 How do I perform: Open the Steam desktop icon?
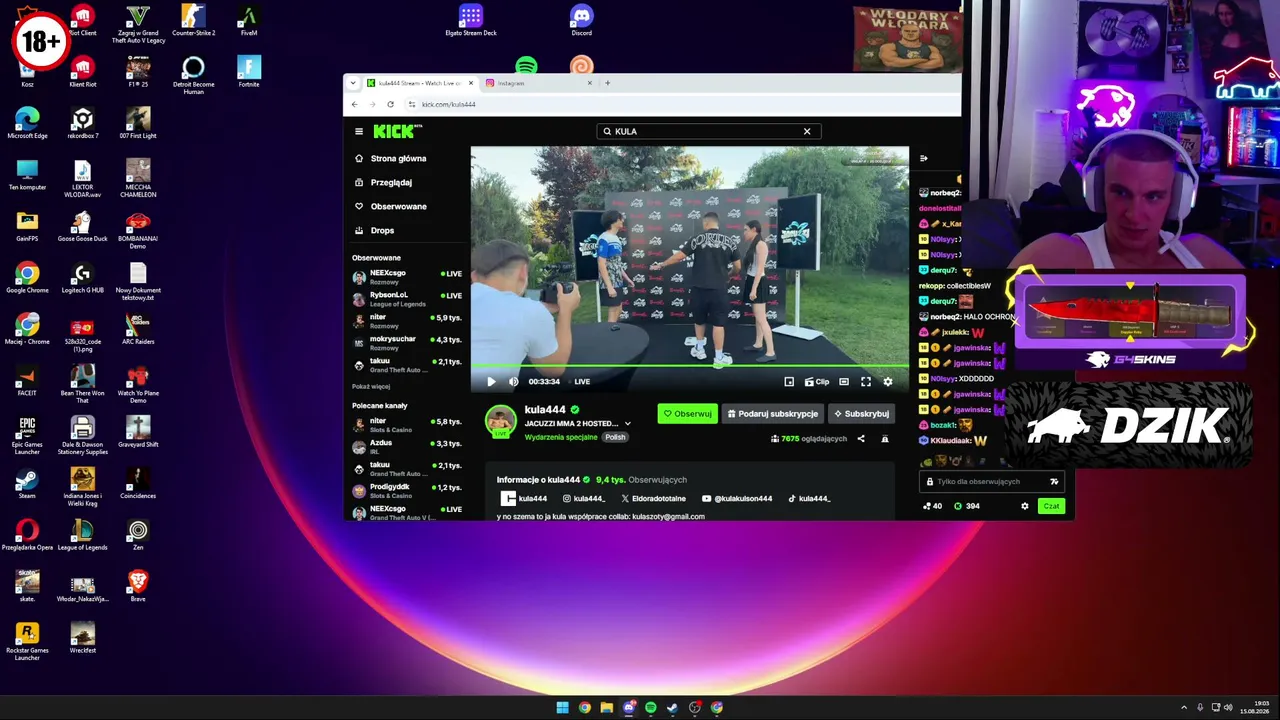27,483
